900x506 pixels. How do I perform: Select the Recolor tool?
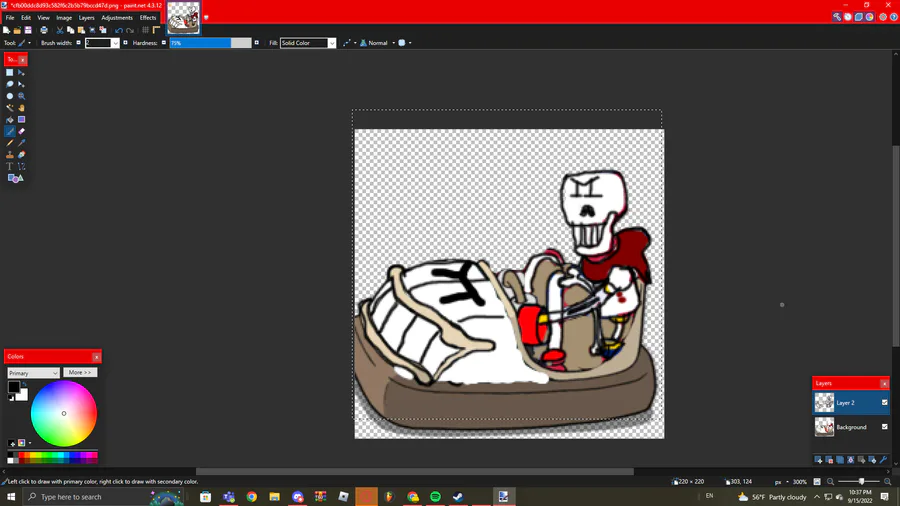click(21, 155)
